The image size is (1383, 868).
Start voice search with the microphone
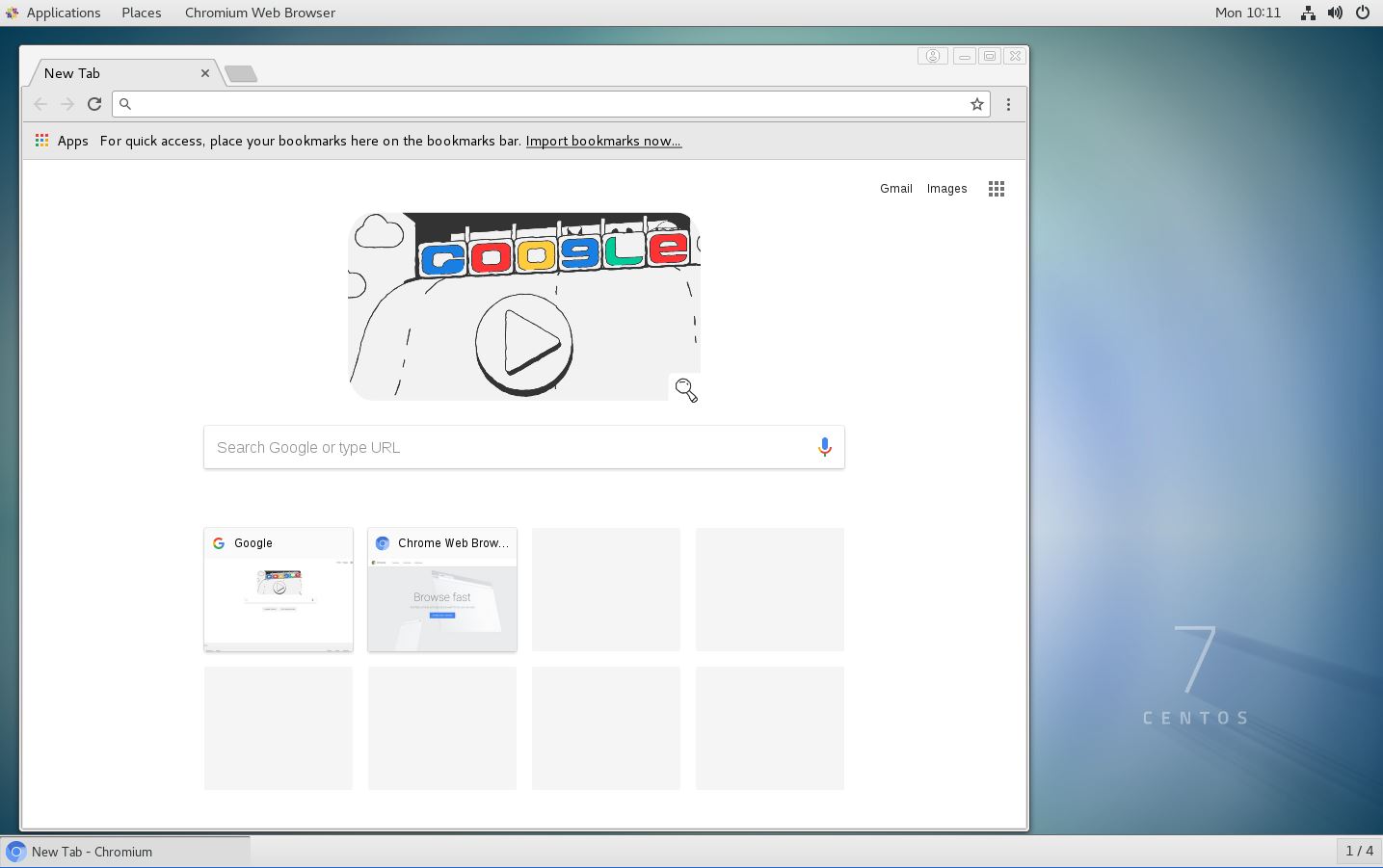(825, 447)
